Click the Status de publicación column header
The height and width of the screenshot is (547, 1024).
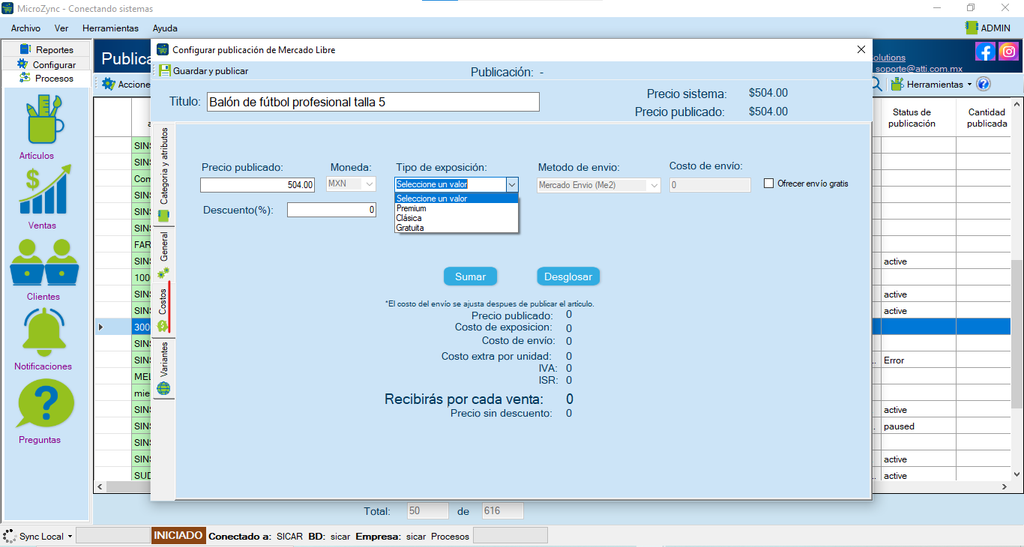(911, 117)
